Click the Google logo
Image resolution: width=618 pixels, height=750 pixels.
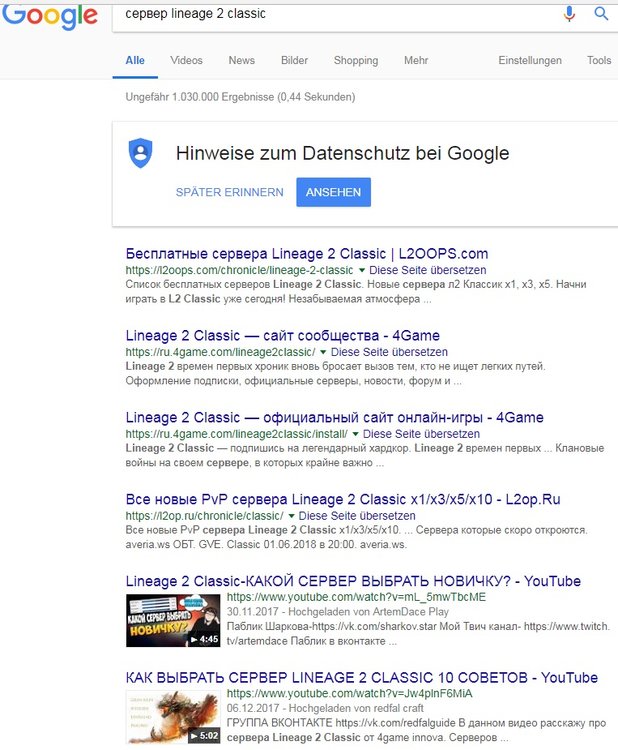[50, 16]
